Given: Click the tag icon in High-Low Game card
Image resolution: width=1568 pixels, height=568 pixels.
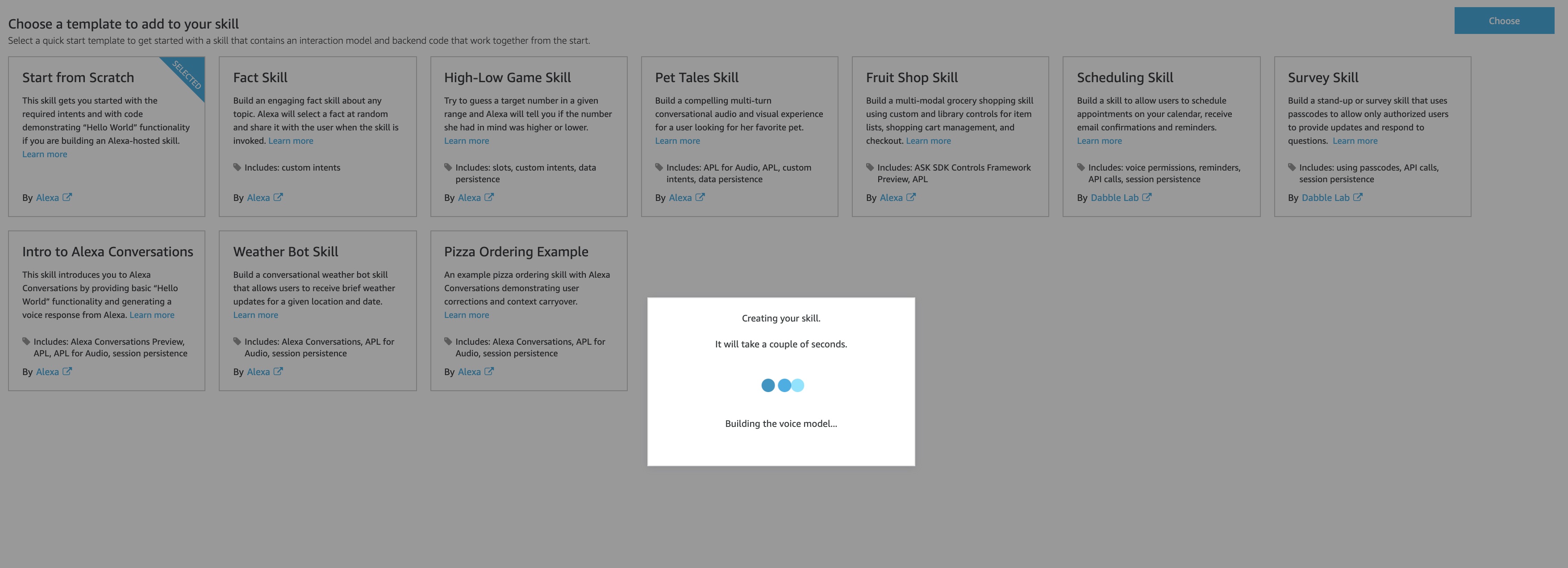Looking at the screenshot, I should pyautogui.click(x=448, y=167).
